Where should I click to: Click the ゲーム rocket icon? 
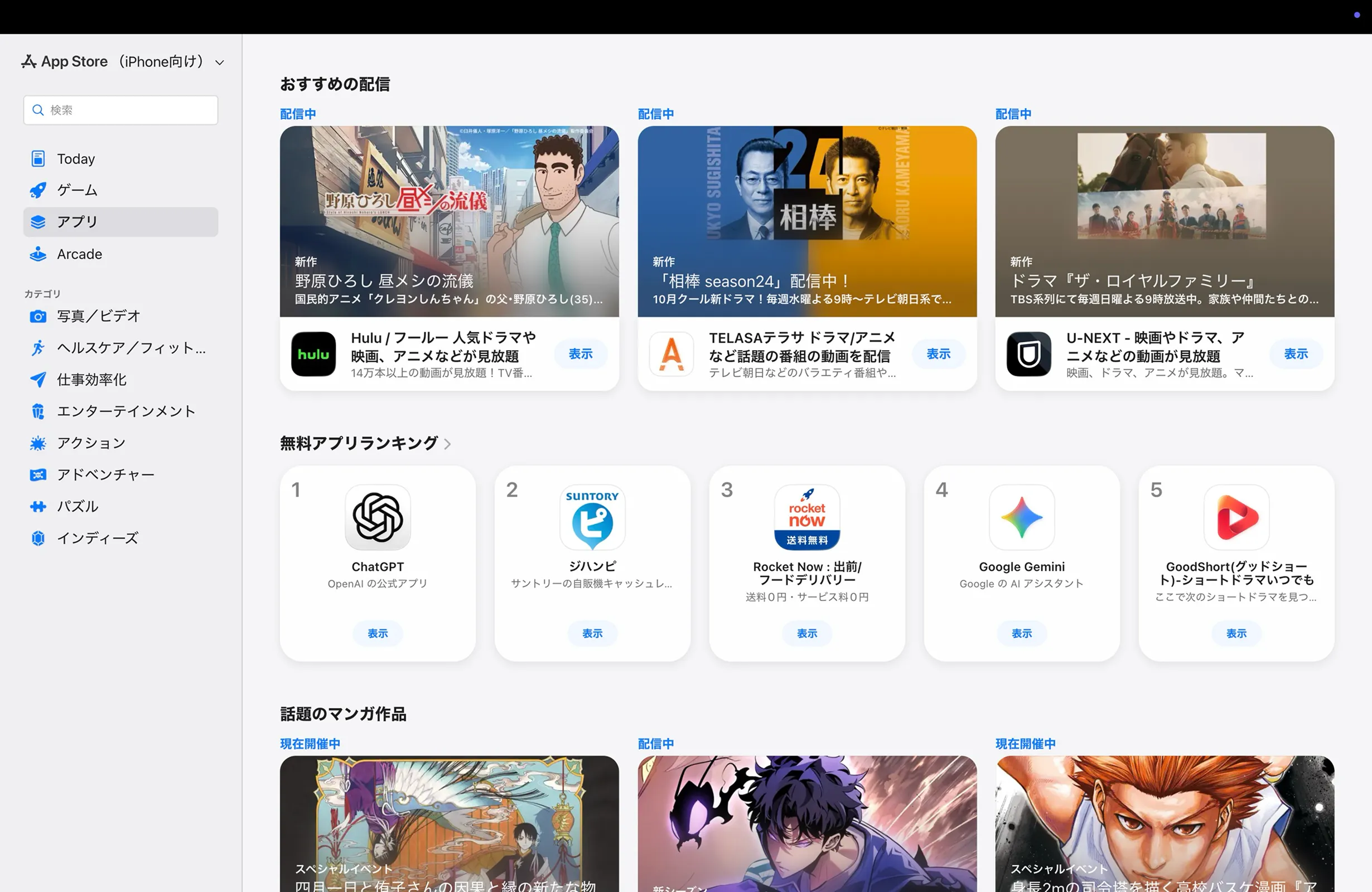[38, 190]
